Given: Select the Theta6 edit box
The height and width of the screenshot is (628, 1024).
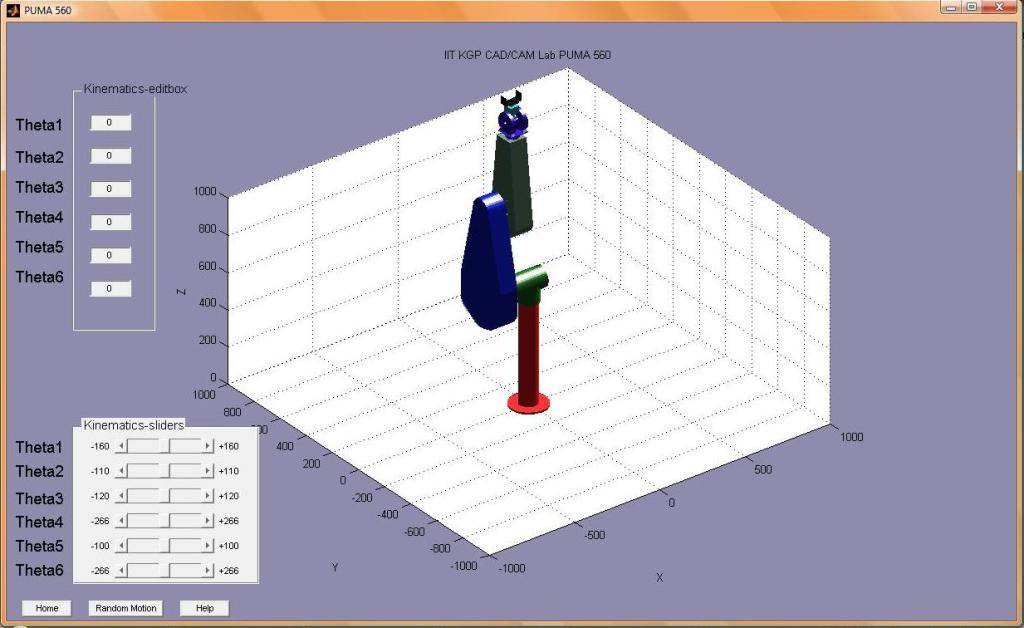Looking at the screenshot, I should click(x=110, y=289).
